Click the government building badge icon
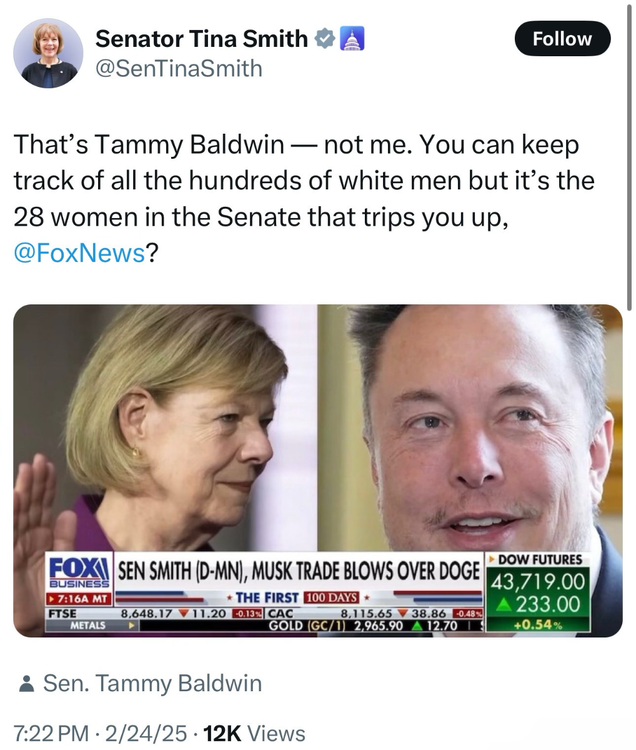 click(352, 40)
